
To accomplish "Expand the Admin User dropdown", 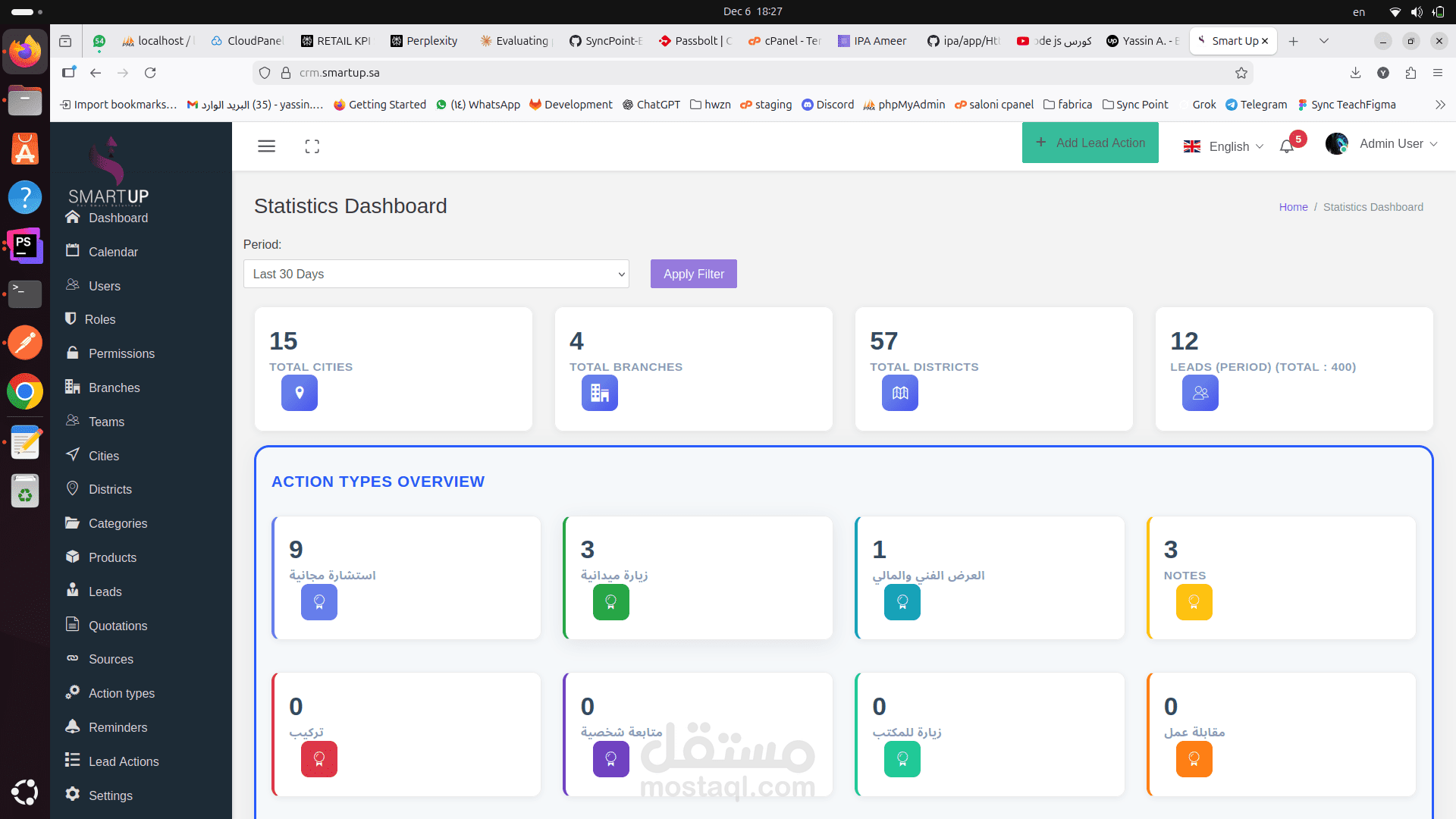I will point(1398,143).
